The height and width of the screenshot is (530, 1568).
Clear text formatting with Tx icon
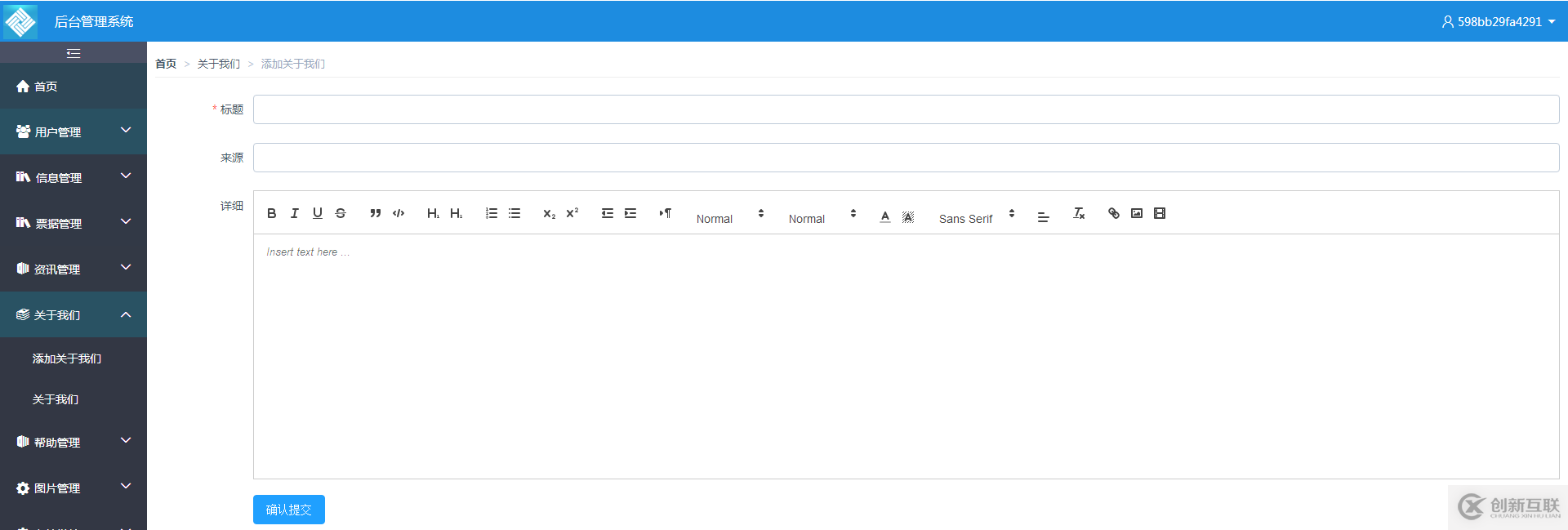[1079, 213]
